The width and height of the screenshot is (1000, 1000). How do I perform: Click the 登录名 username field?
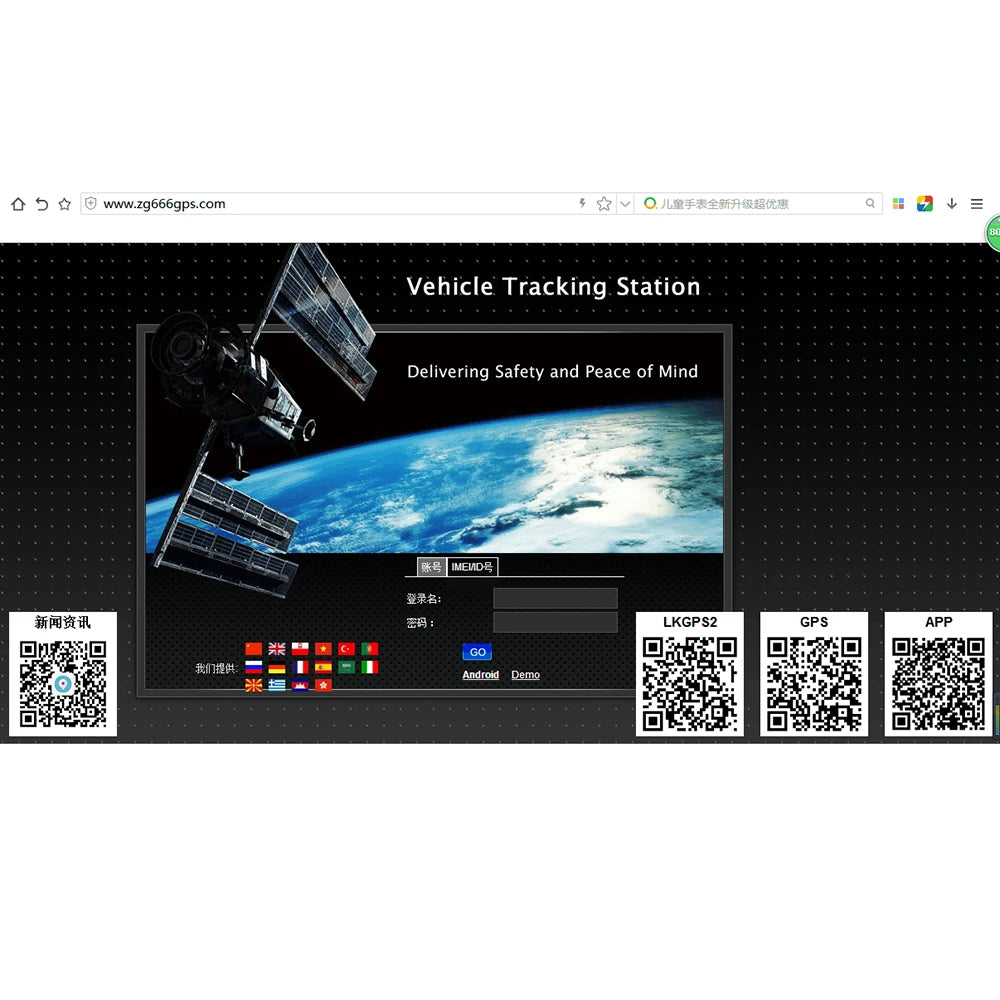555,598
